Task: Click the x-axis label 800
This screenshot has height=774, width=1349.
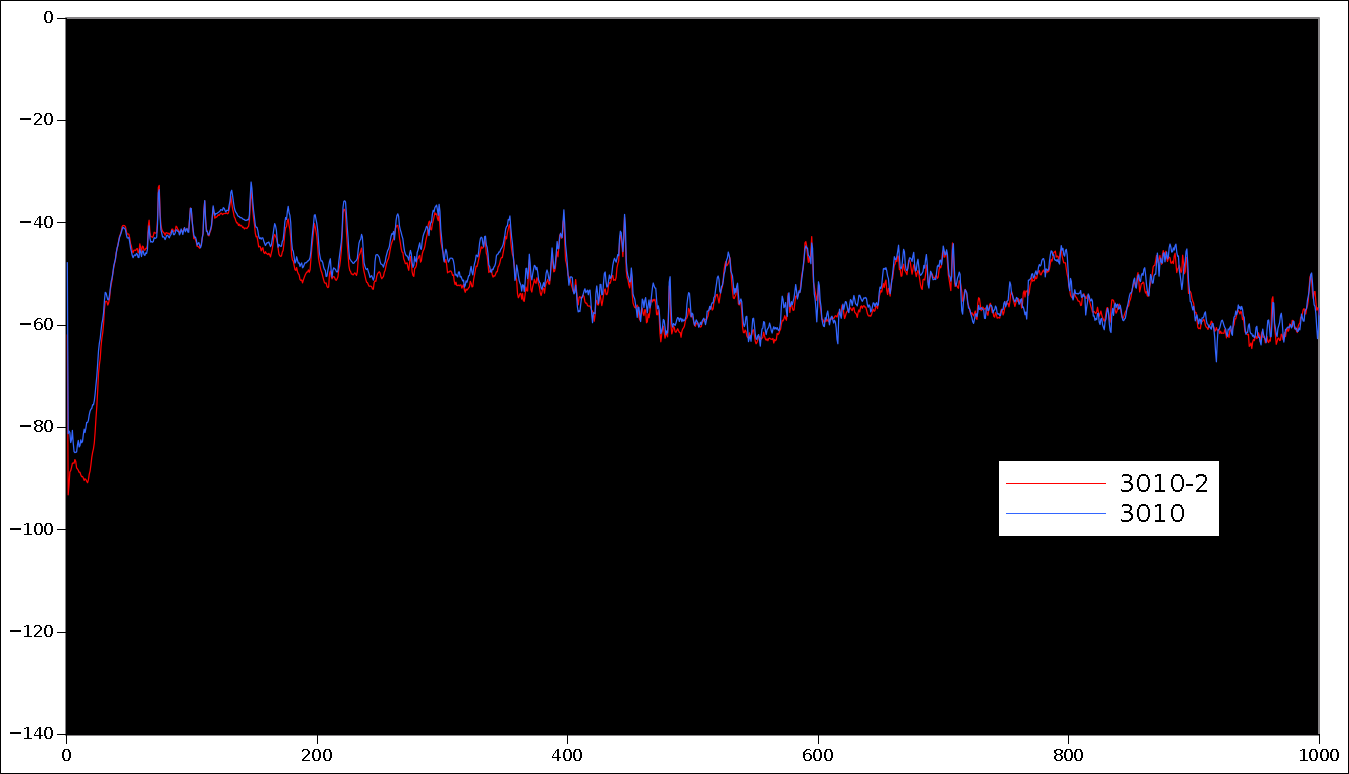Action: point(1068,755)
